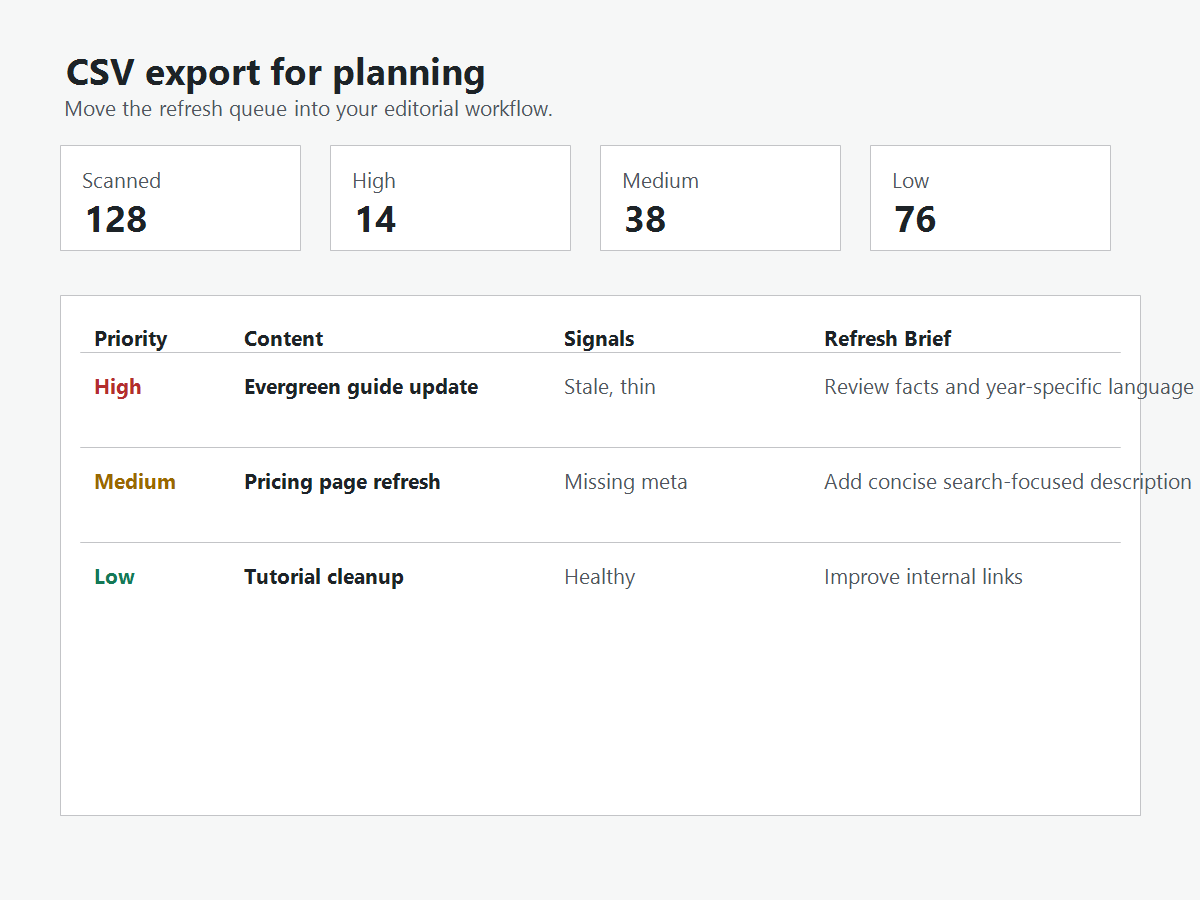The width and height of the screenshot is (1200, 900).
Task: Open 'Tutorial cleanup' content row
Action: coord(324,577)
